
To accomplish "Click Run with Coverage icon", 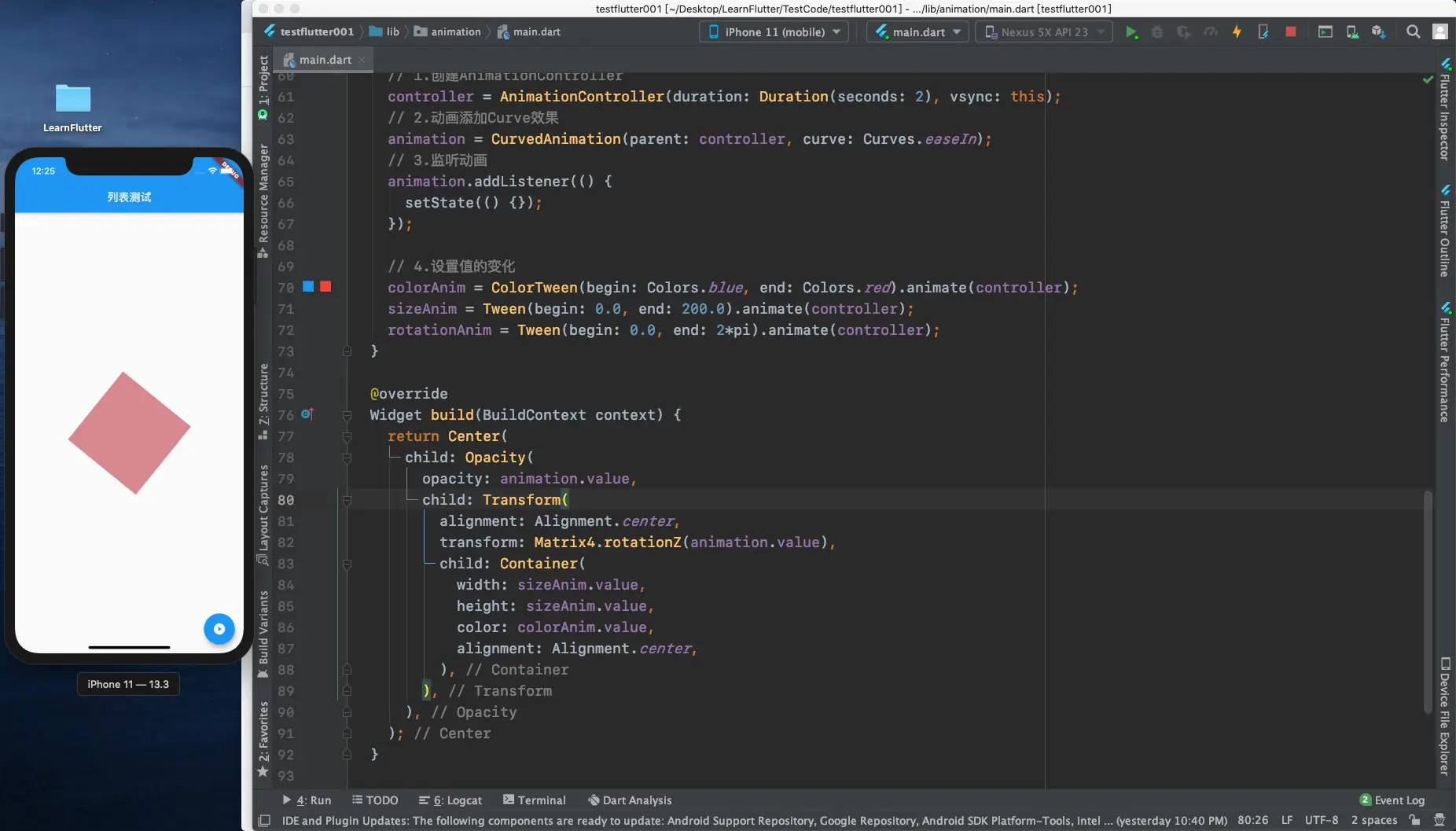I will pyautogui.click(x=1183, y=32).
